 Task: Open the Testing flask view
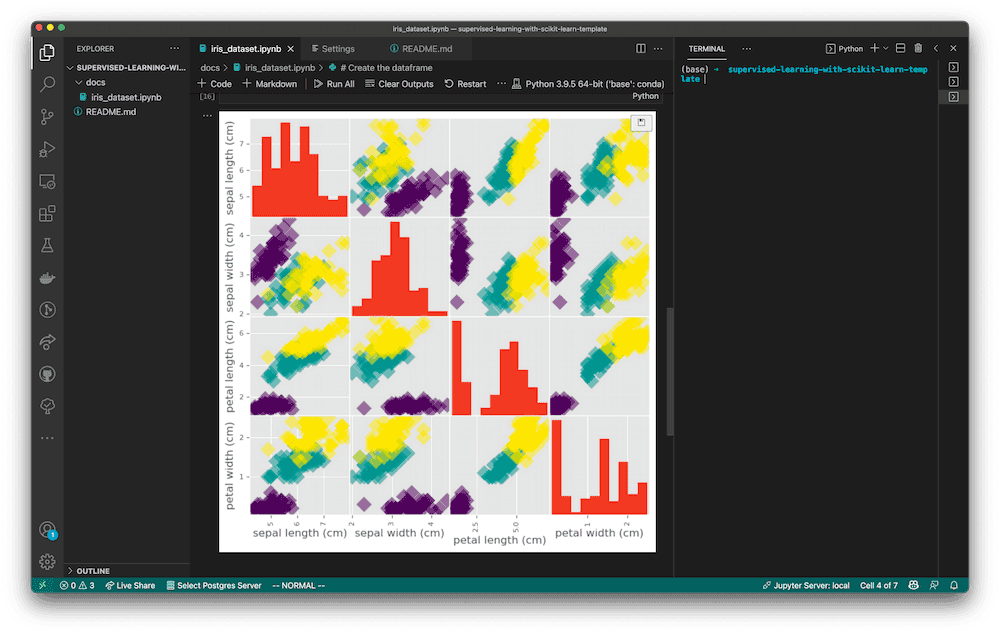47,245
